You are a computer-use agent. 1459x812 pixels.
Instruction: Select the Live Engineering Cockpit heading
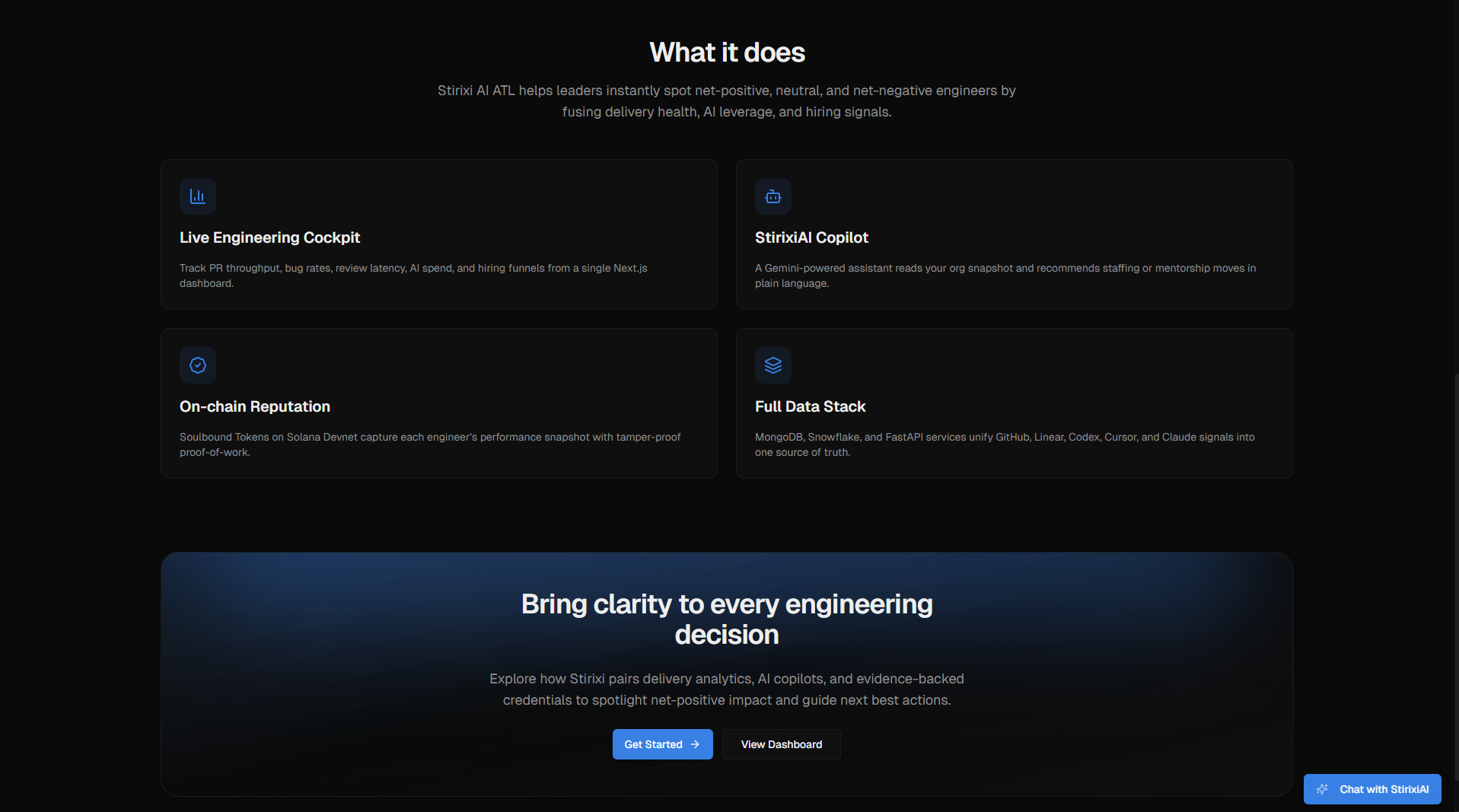269,237
